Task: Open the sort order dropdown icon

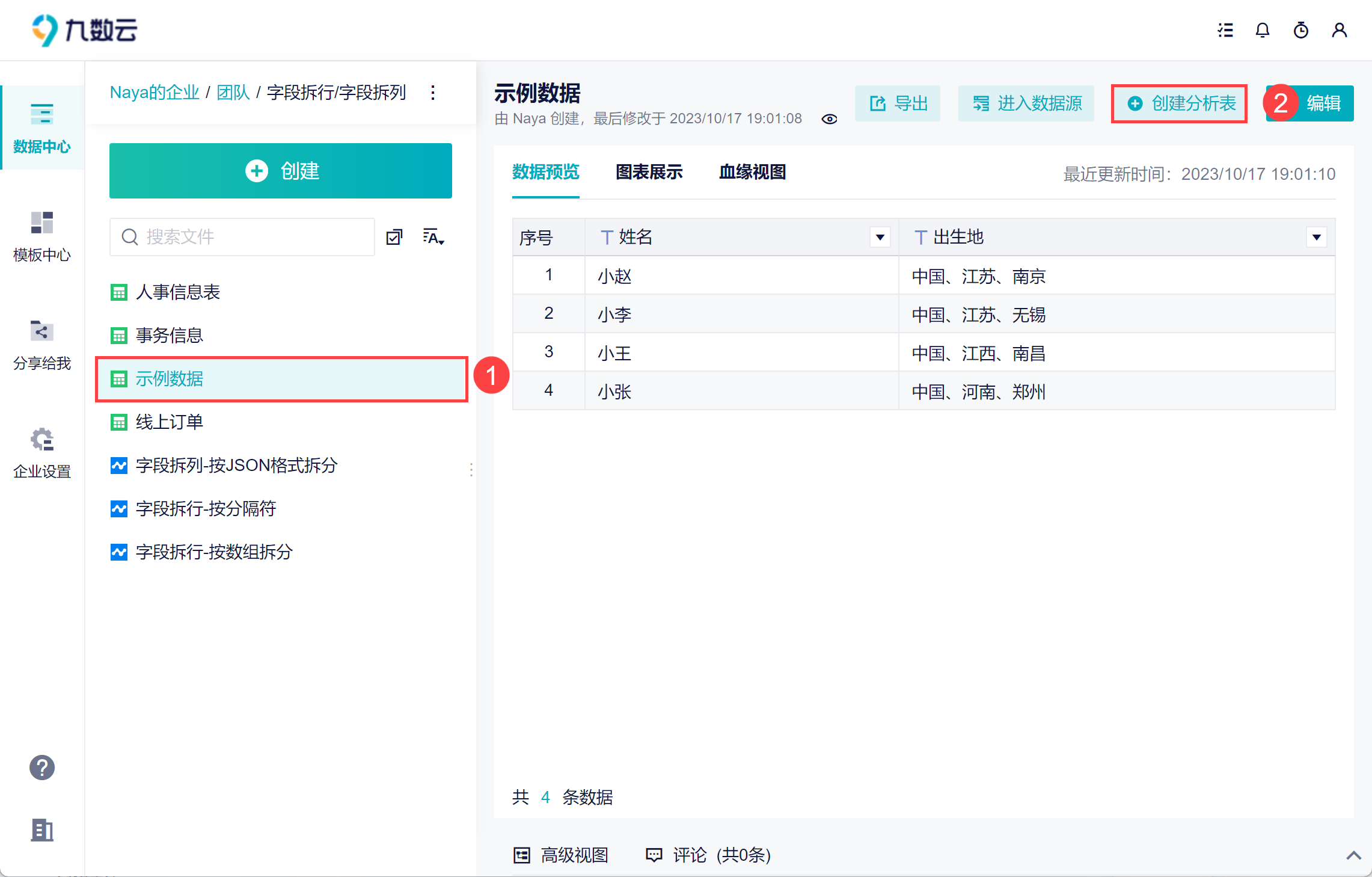Action: tap(433, 237)
